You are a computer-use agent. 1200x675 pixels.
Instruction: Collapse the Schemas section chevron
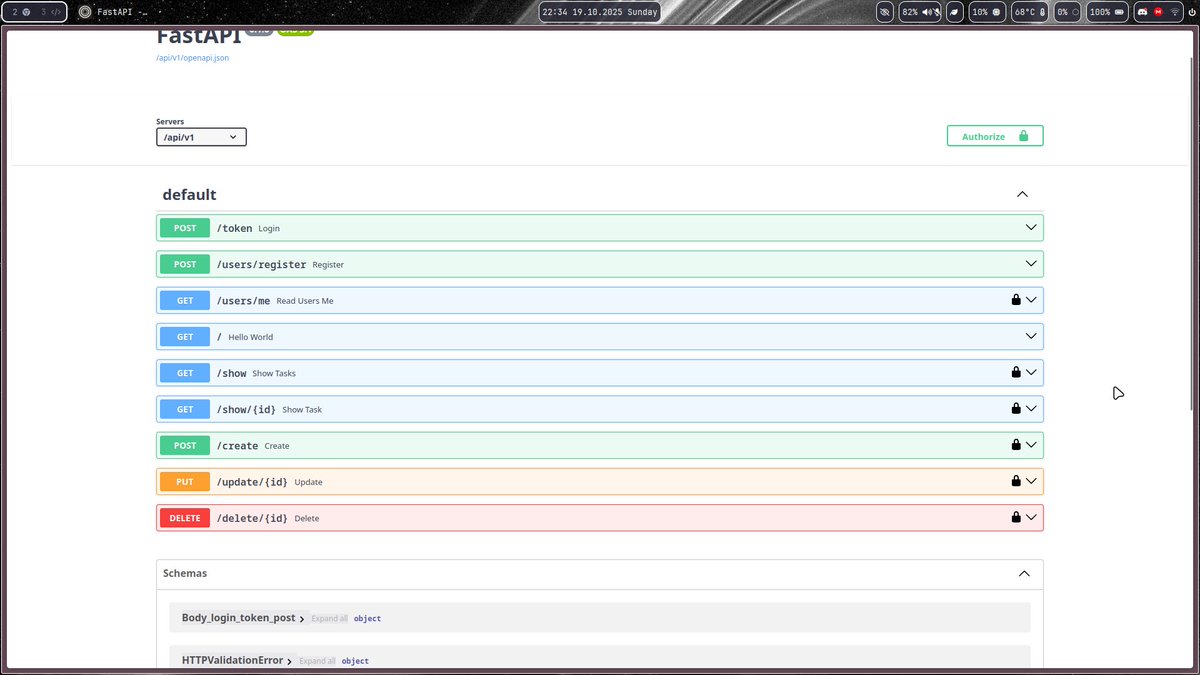1024,574
